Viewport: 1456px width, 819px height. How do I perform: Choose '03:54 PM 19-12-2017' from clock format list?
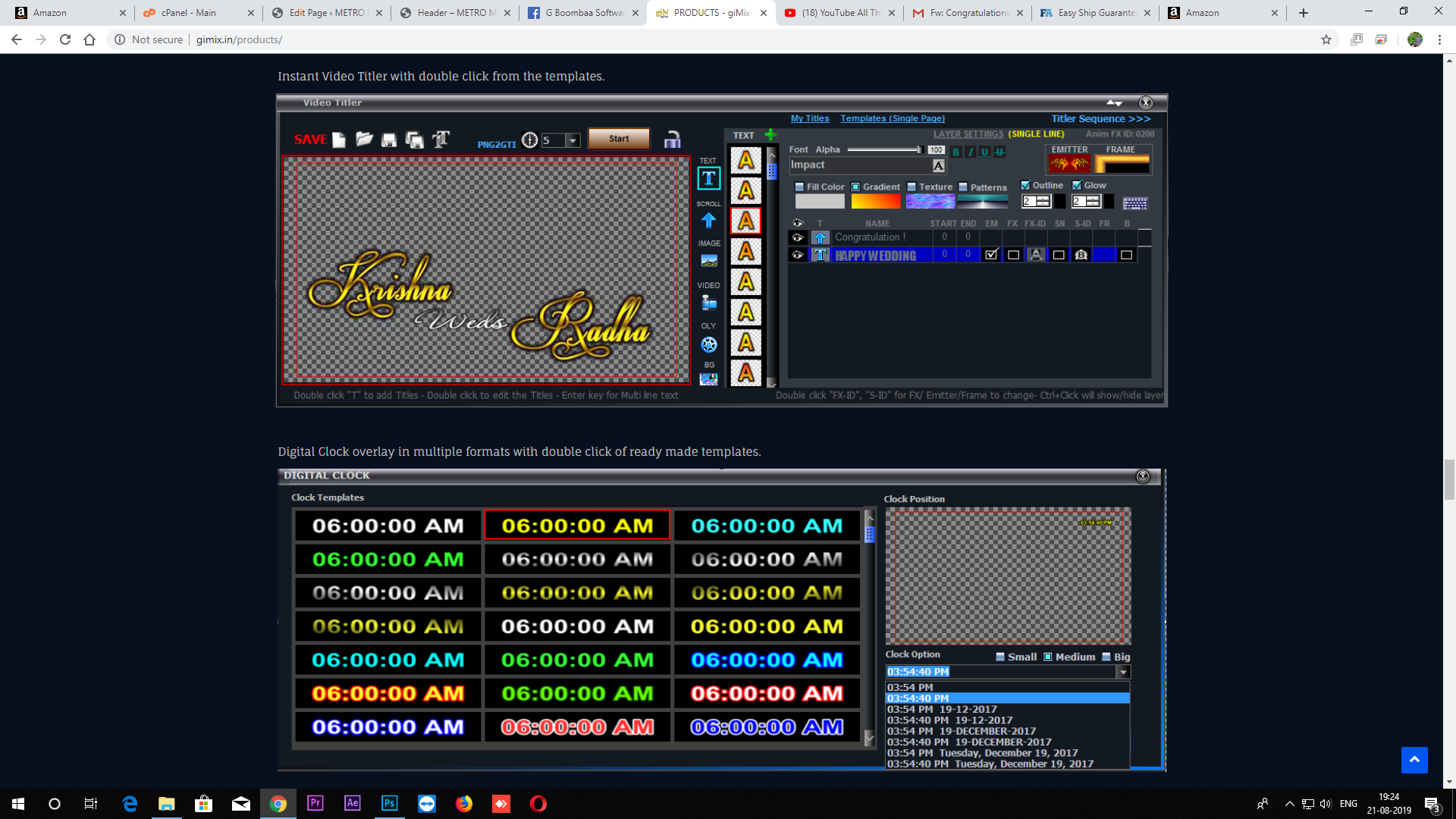pos(942,709)
